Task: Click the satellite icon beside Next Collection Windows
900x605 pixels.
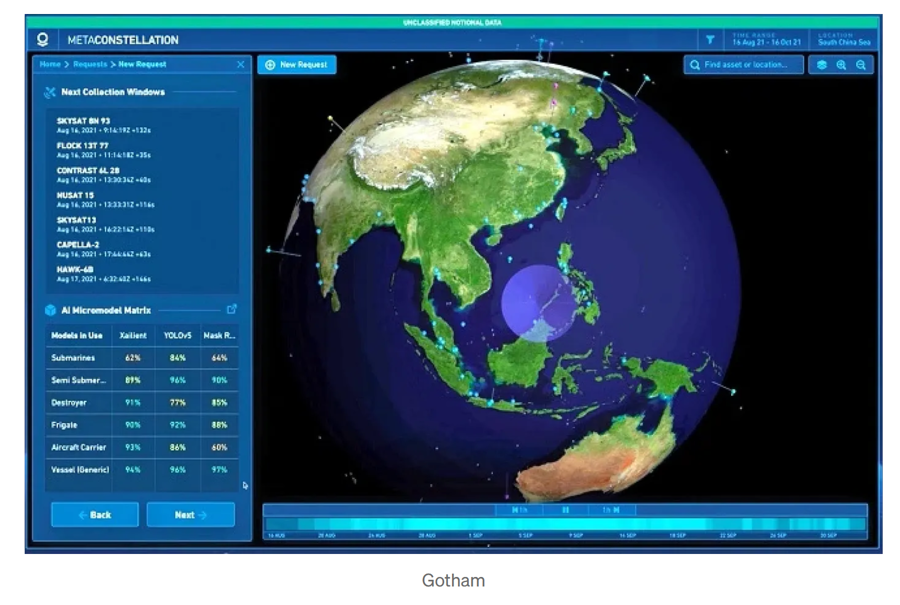Action: tap(49, 92)
